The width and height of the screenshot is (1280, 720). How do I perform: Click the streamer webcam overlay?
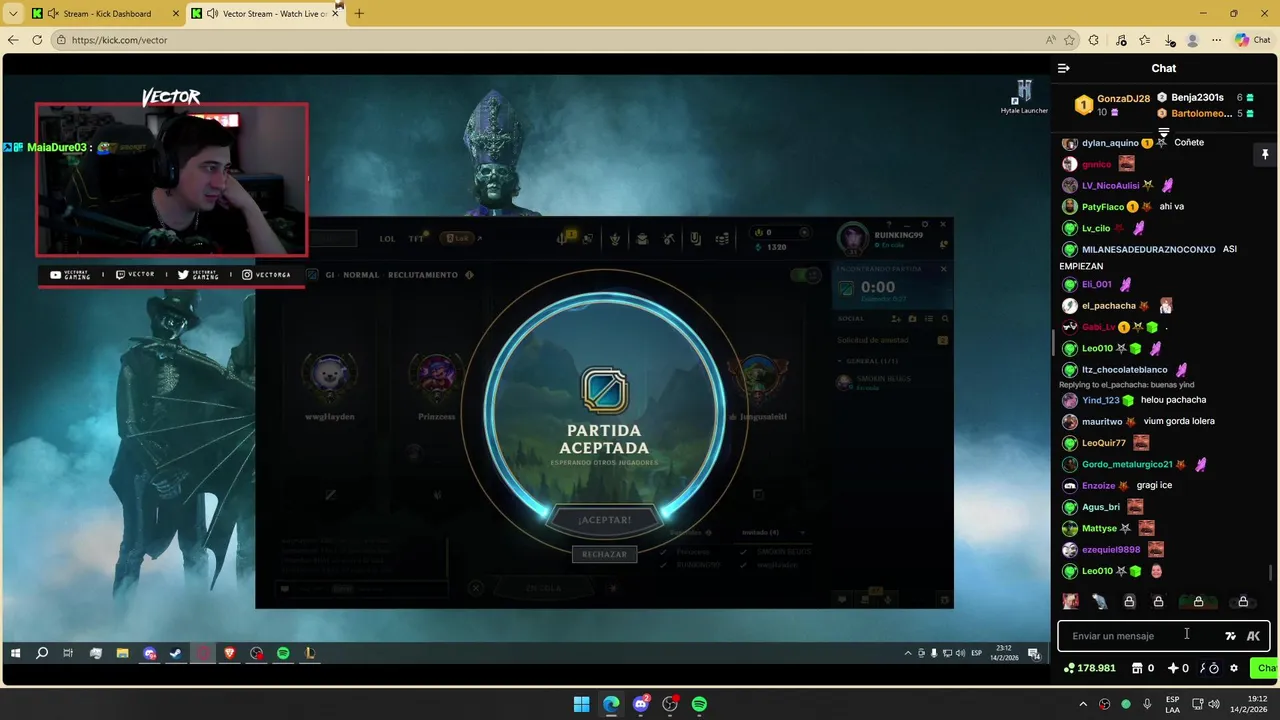tap(172, 179)
